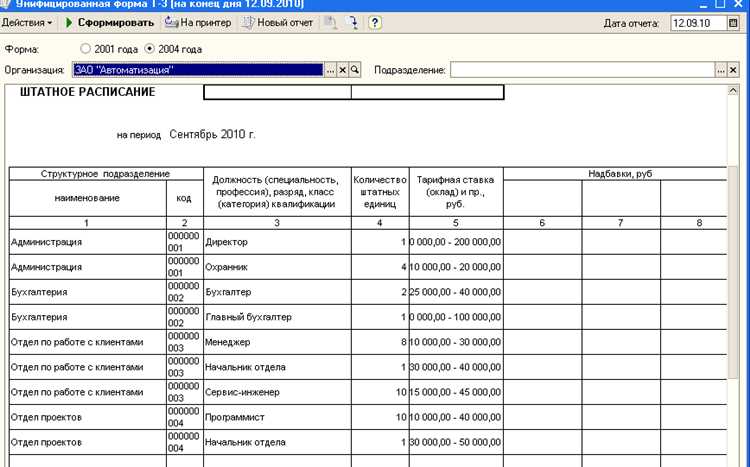This screenshot has height=467, width=750.
Task: Click inside the Подразделение input field
Action: (x=580, y=70)
